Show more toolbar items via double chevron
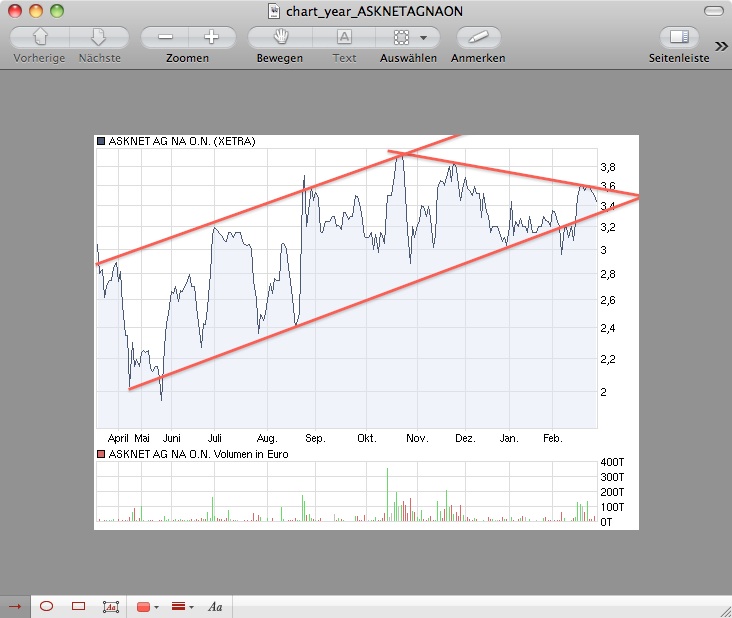732x618 pixels. (721, 46)
